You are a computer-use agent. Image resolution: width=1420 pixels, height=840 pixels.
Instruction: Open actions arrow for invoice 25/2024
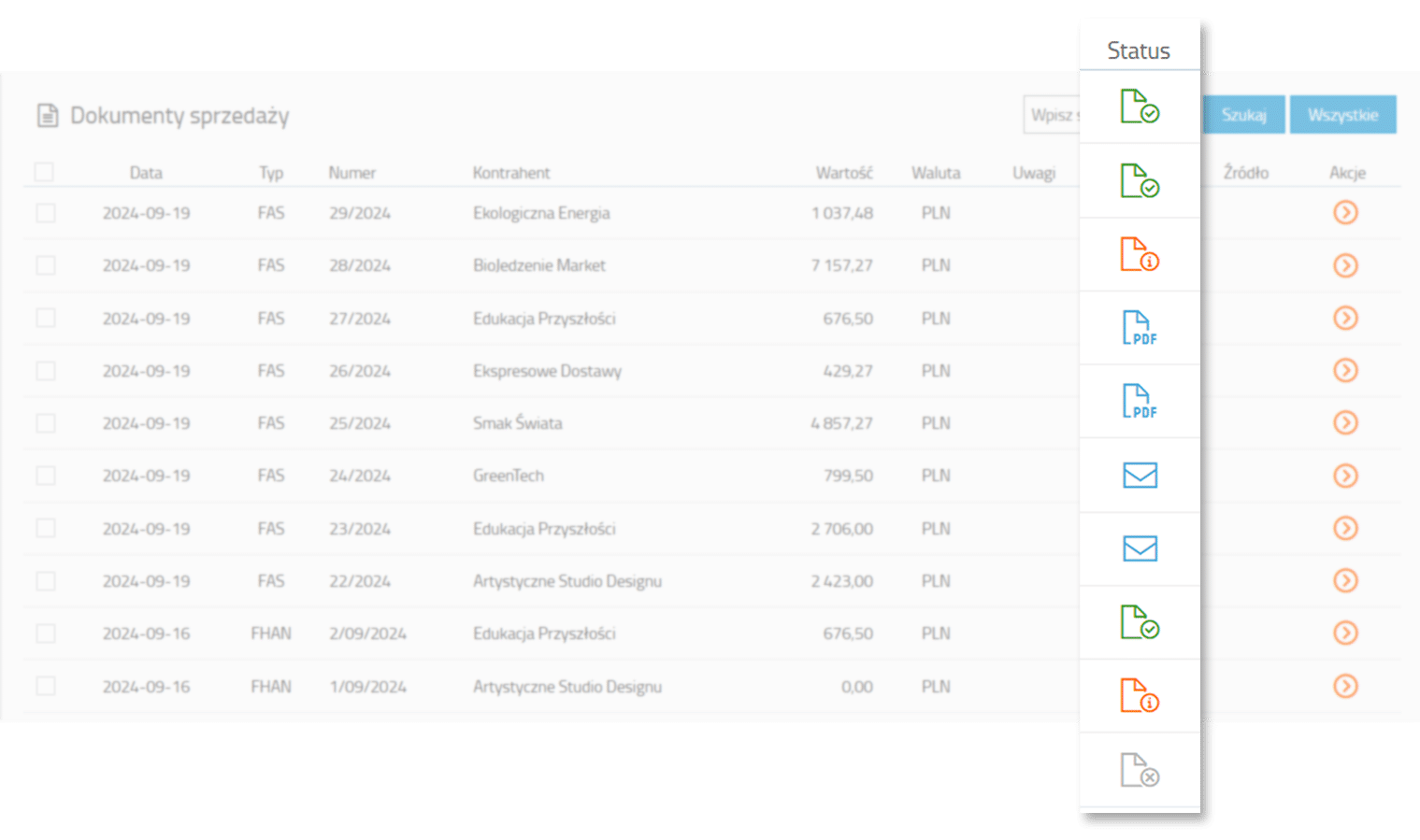point(1345,423)
